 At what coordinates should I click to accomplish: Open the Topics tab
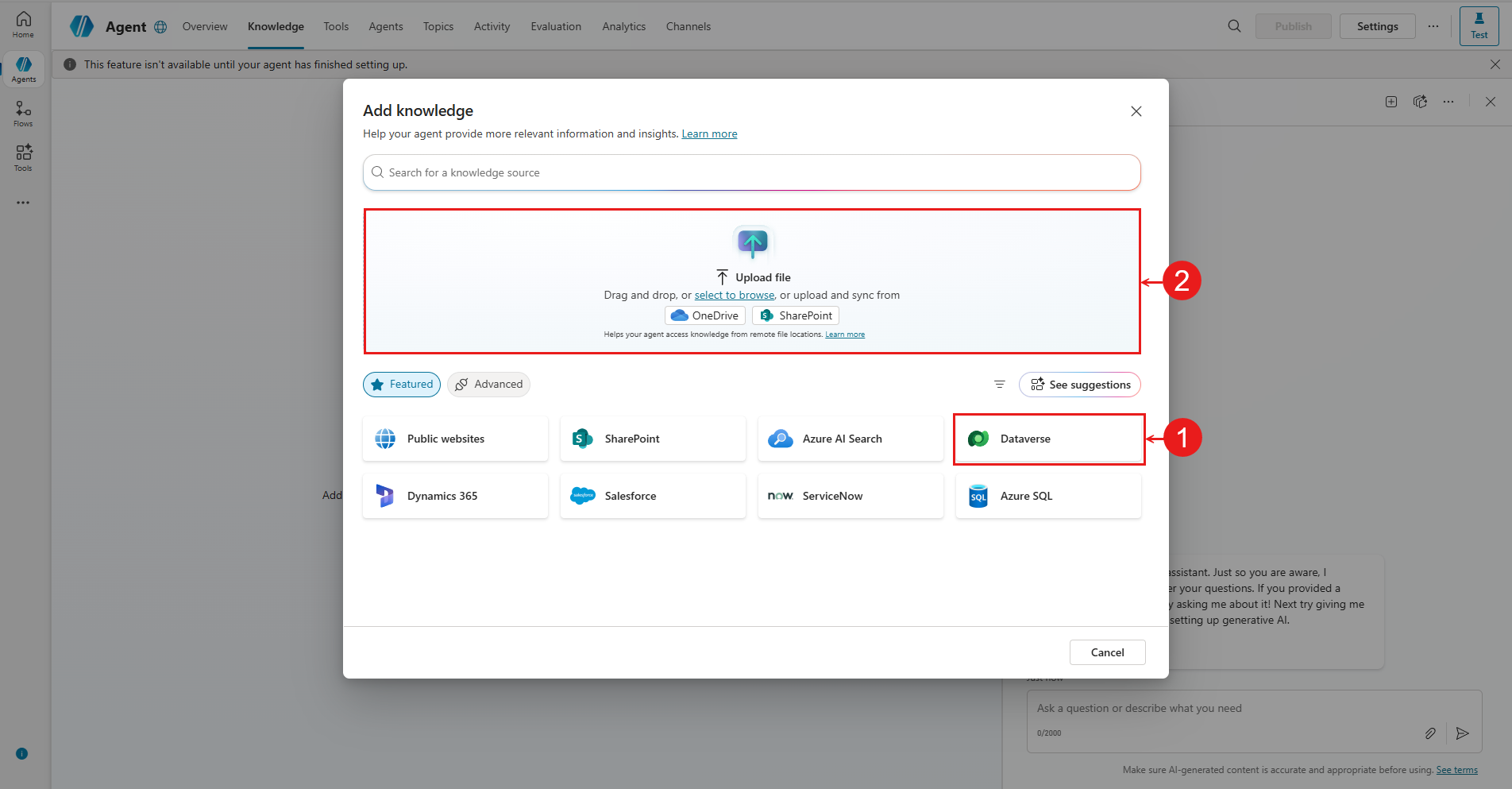click(x=438, y=26)
